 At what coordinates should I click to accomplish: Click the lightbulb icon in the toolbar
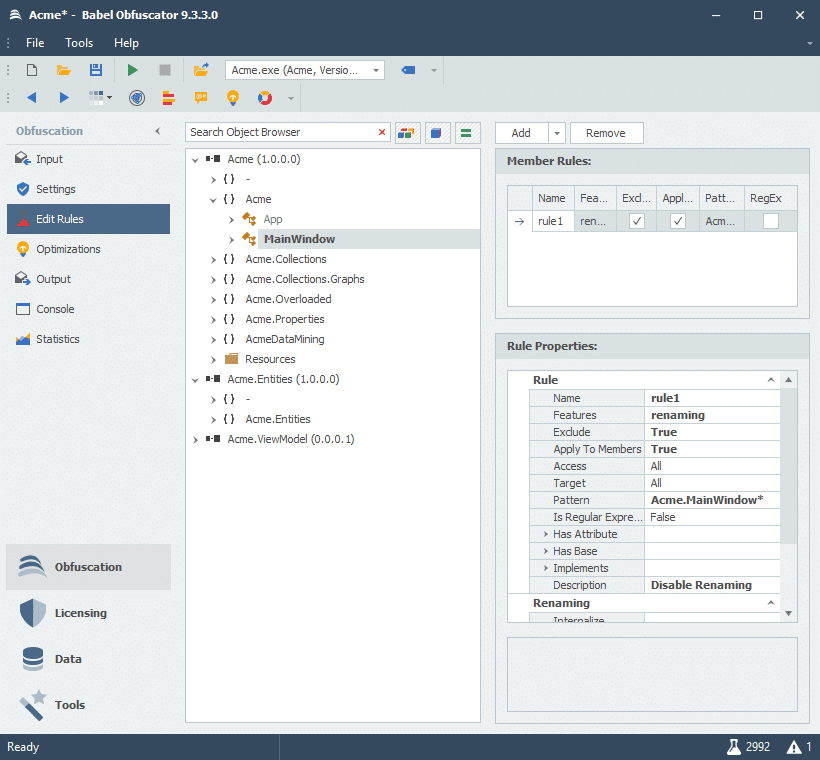(x=233, y=98)
